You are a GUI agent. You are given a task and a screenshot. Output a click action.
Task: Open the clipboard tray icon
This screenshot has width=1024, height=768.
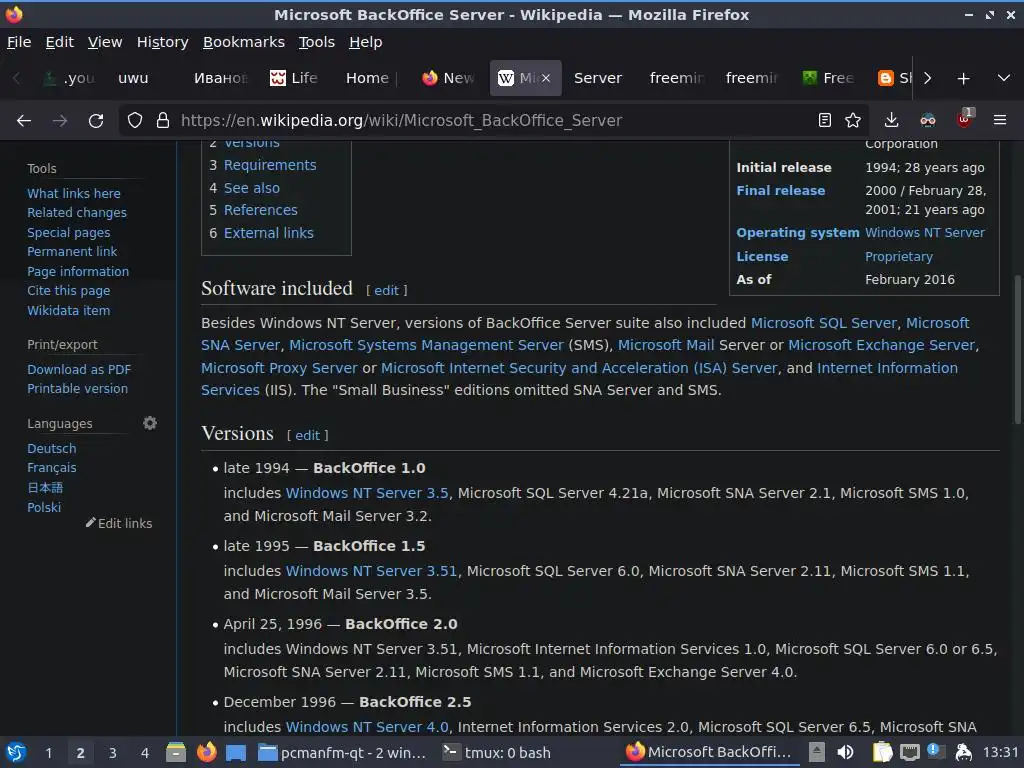[x=882, y=752]
